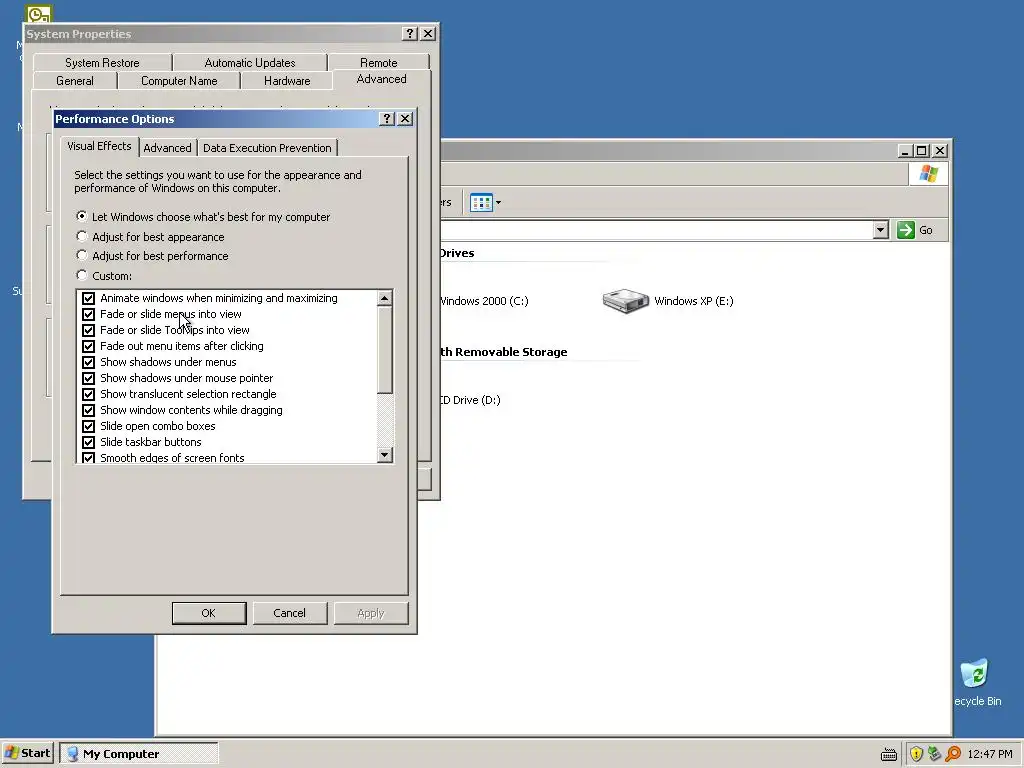Viewport: 1024px width, 768px height.
Task: Open the Views icon in My Computer toolbar
Action: click(481, 202)
